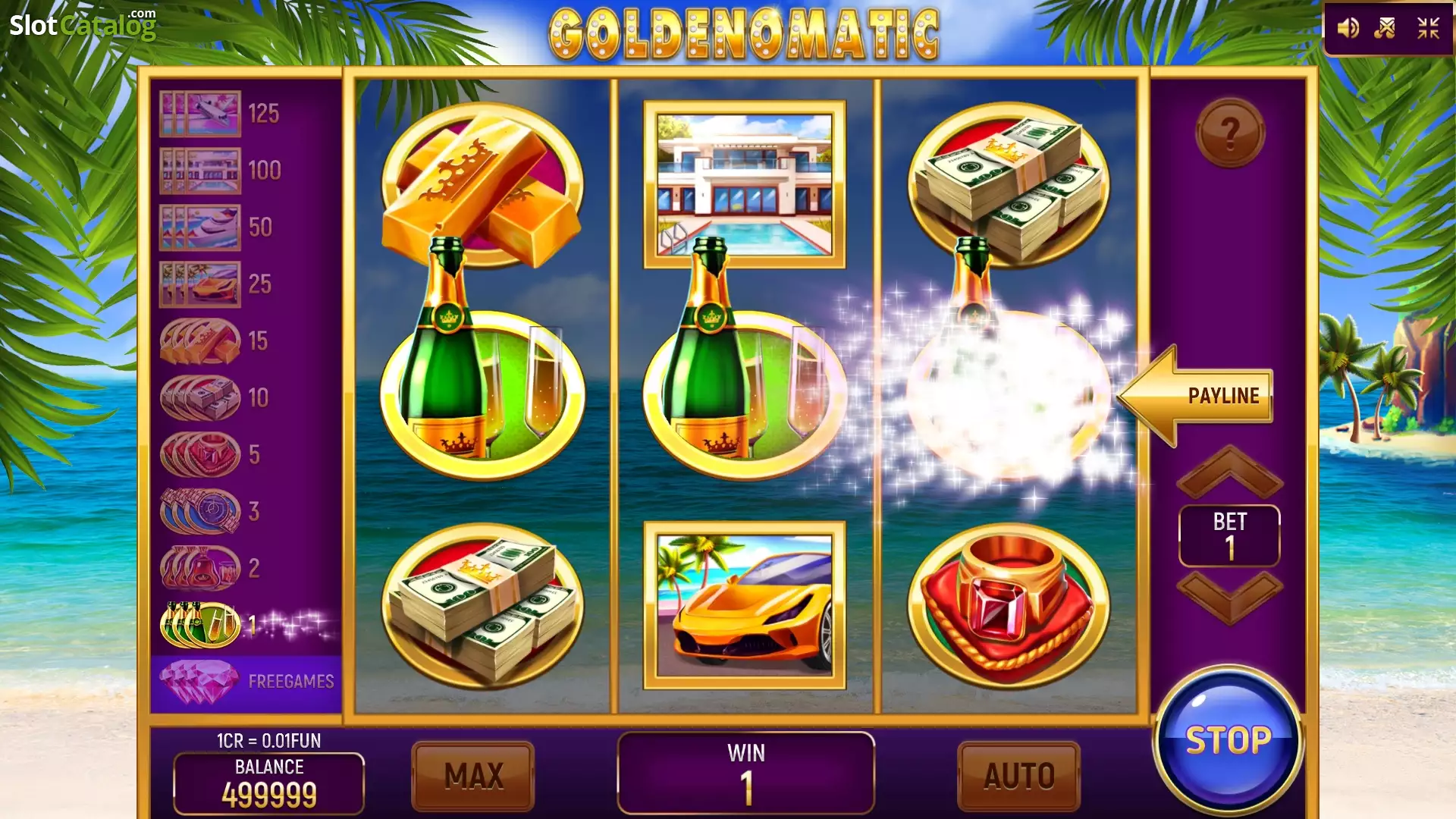The width and height of the screenshot is (1456, 819).
Task: Exit fullscreen with the collapse arrows icon
Action: [1429, 29]
